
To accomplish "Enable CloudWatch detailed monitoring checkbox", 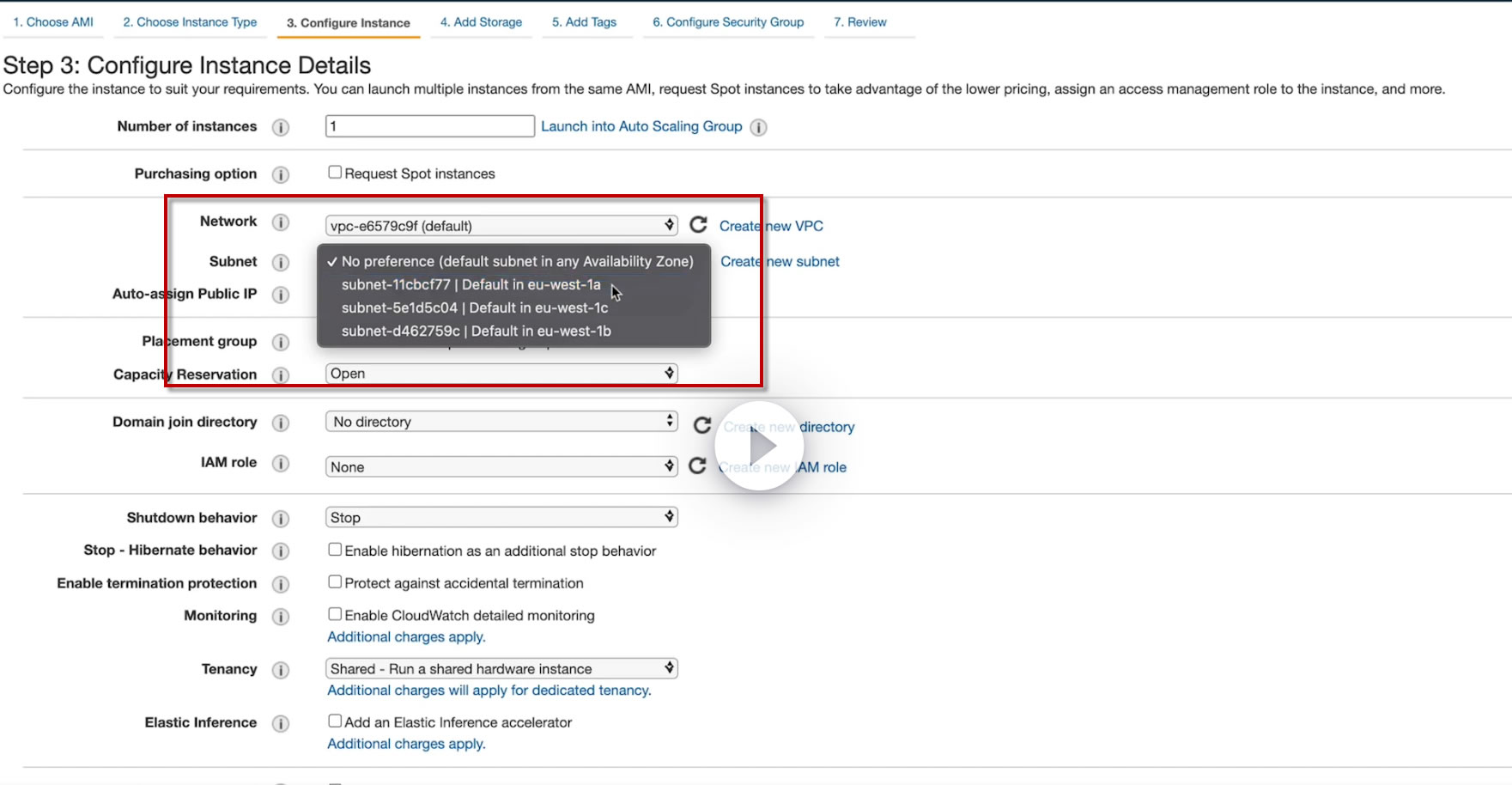I will pyautogui.click(x=335, y=615).
